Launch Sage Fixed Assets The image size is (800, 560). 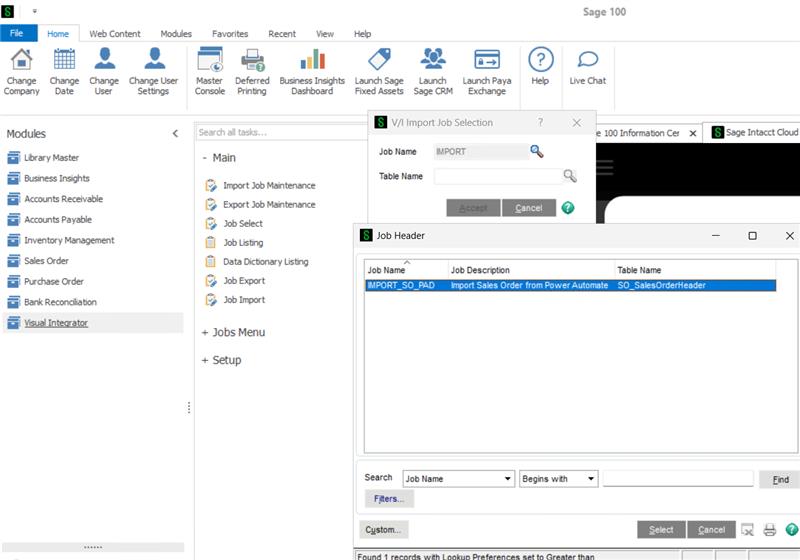pos(379,71)
